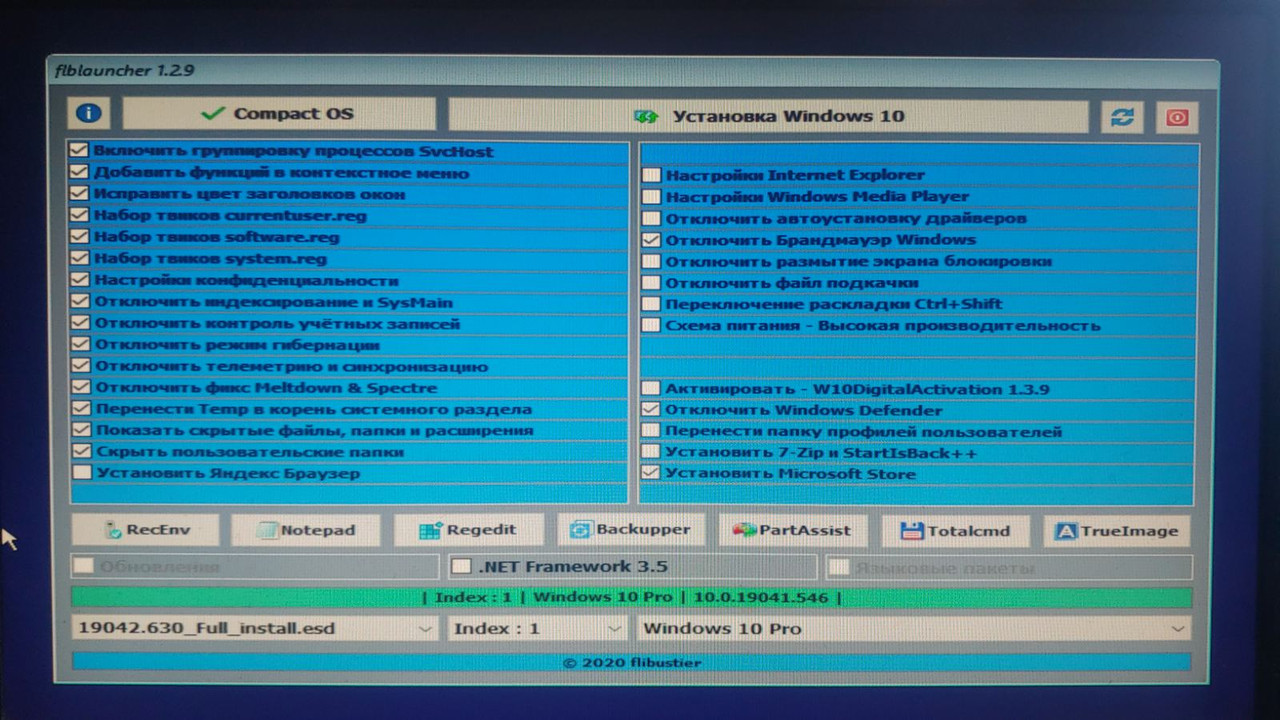Open Notepad tool

point(306,530)
